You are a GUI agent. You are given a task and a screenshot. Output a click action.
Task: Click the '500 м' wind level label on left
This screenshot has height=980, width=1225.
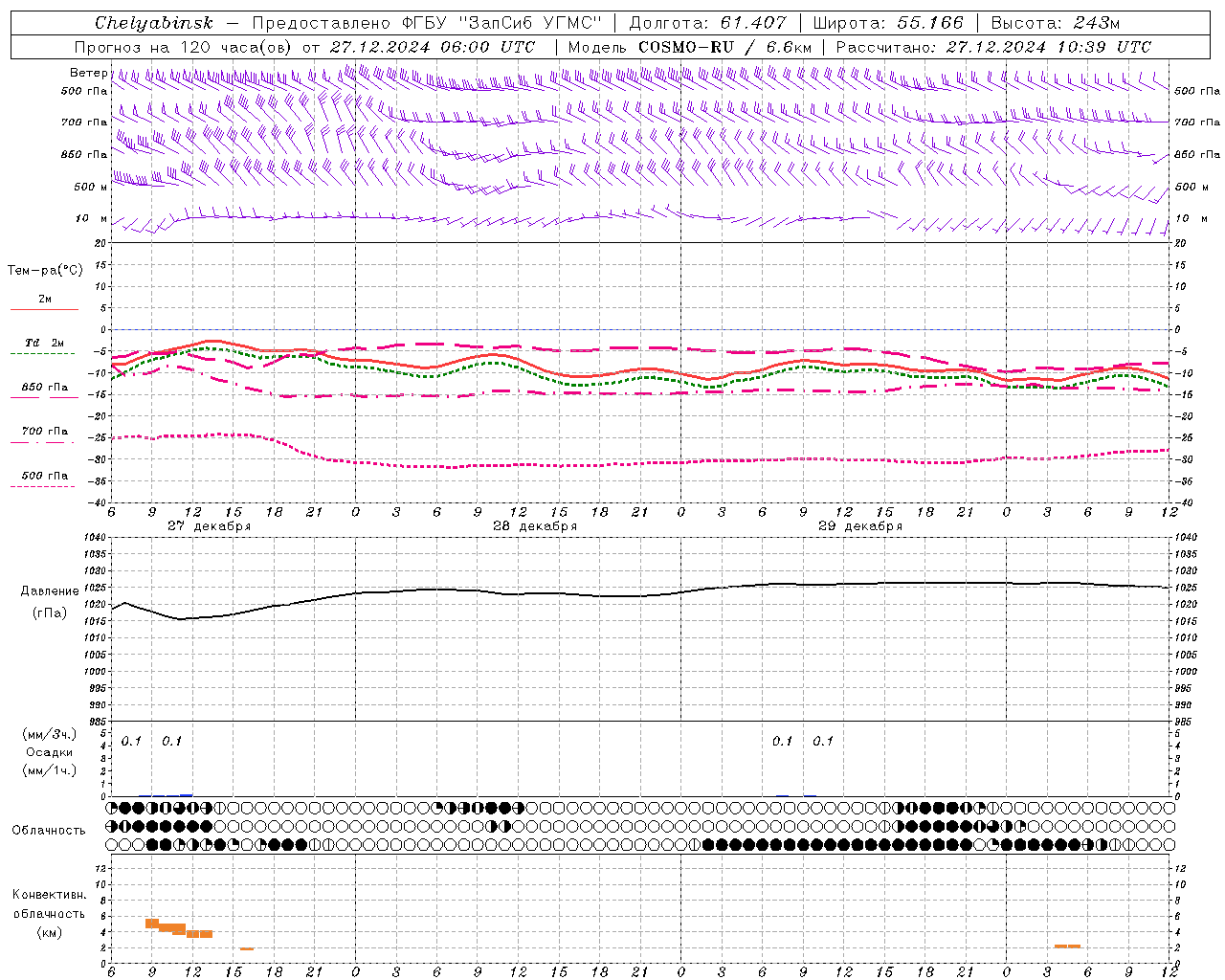[91, 187]
